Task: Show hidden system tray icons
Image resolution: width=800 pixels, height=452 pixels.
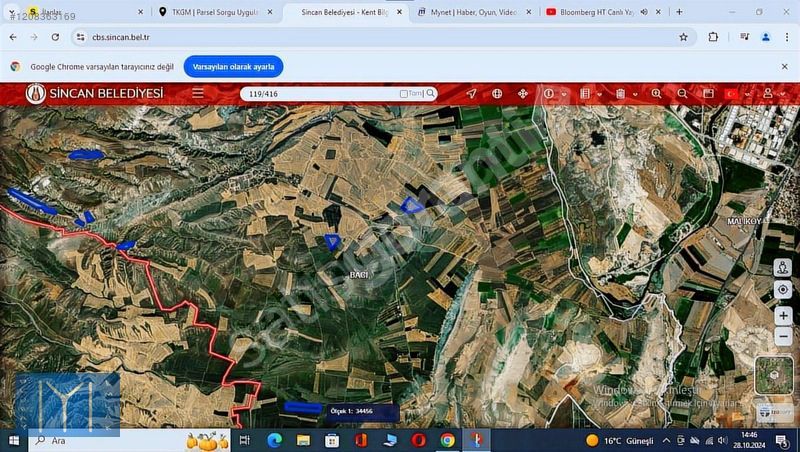Action: pos(667,440)
